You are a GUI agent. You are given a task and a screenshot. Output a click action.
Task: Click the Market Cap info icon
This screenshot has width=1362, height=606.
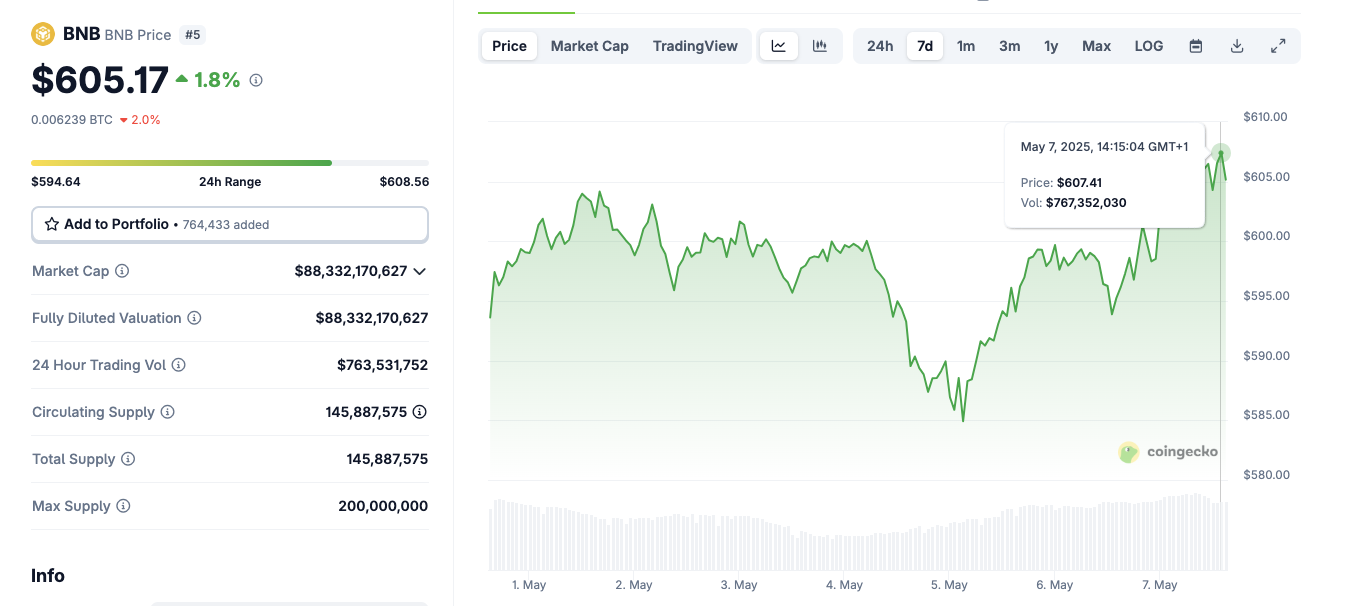(122, 271)
